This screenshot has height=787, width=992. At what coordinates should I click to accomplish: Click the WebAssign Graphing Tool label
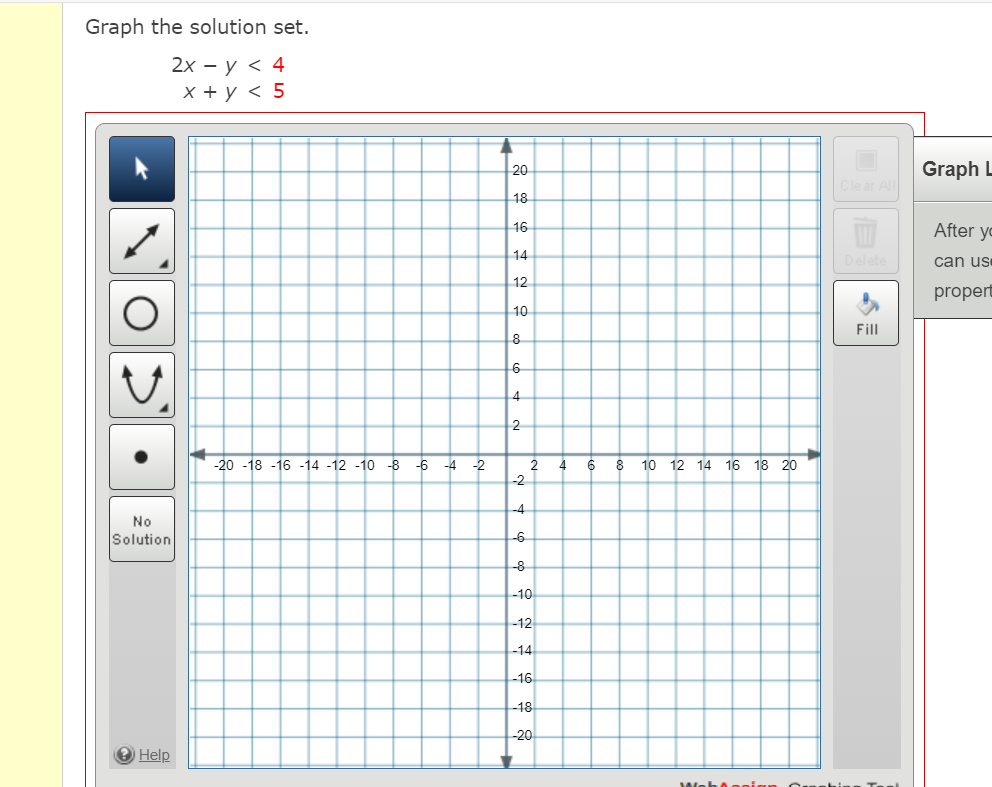[x=790, y=783]
